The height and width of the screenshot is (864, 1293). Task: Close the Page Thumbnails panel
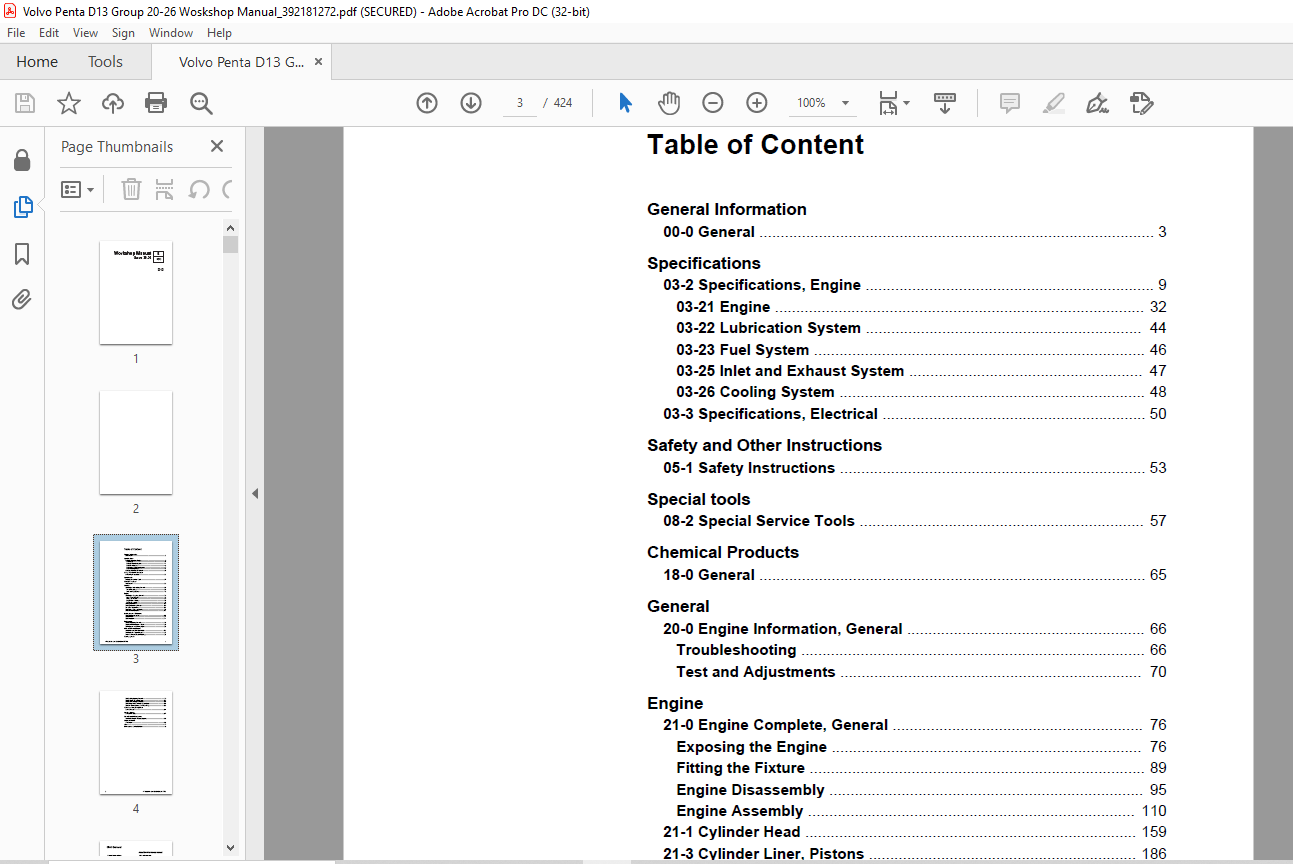(217, 146)
